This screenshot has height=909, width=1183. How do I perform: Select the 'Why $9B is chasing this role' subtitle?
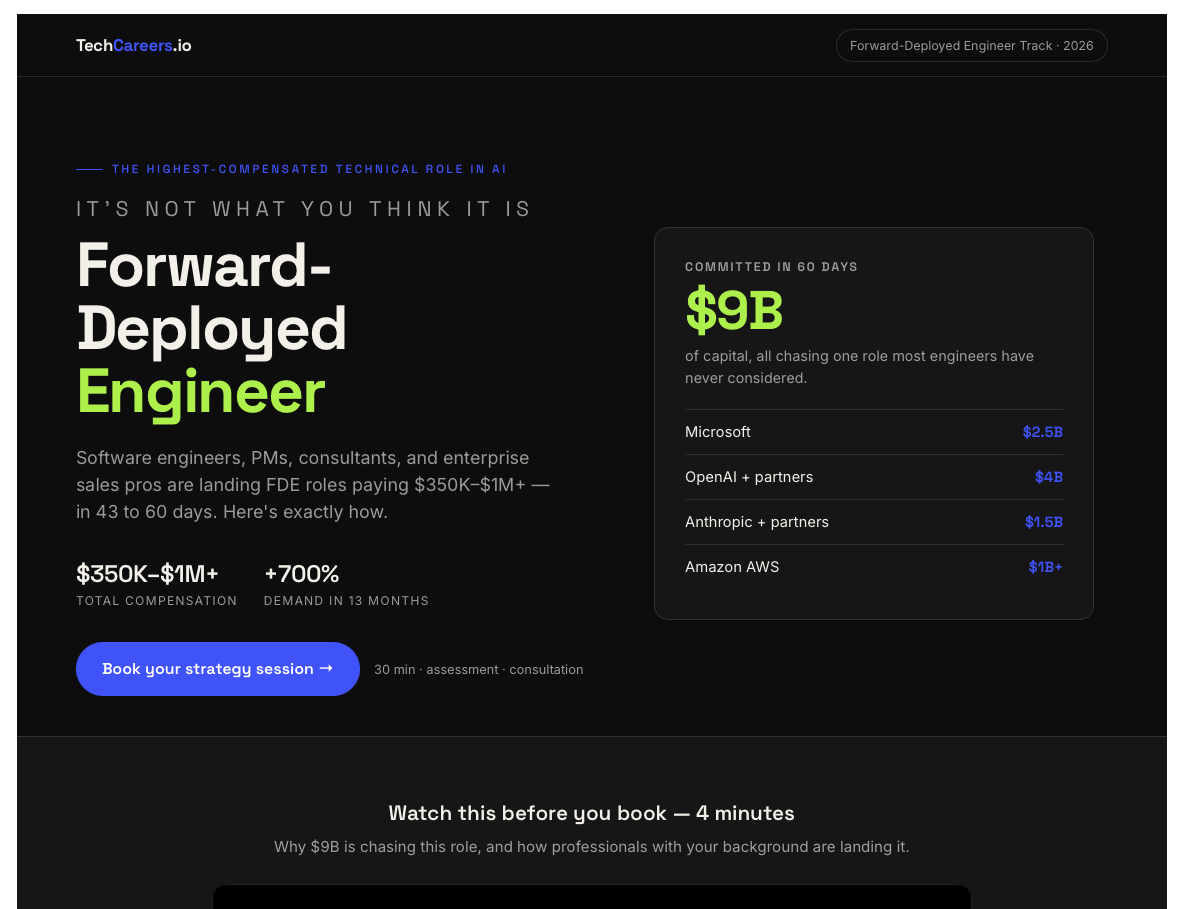pyautogui.click(x=592, y=847)
